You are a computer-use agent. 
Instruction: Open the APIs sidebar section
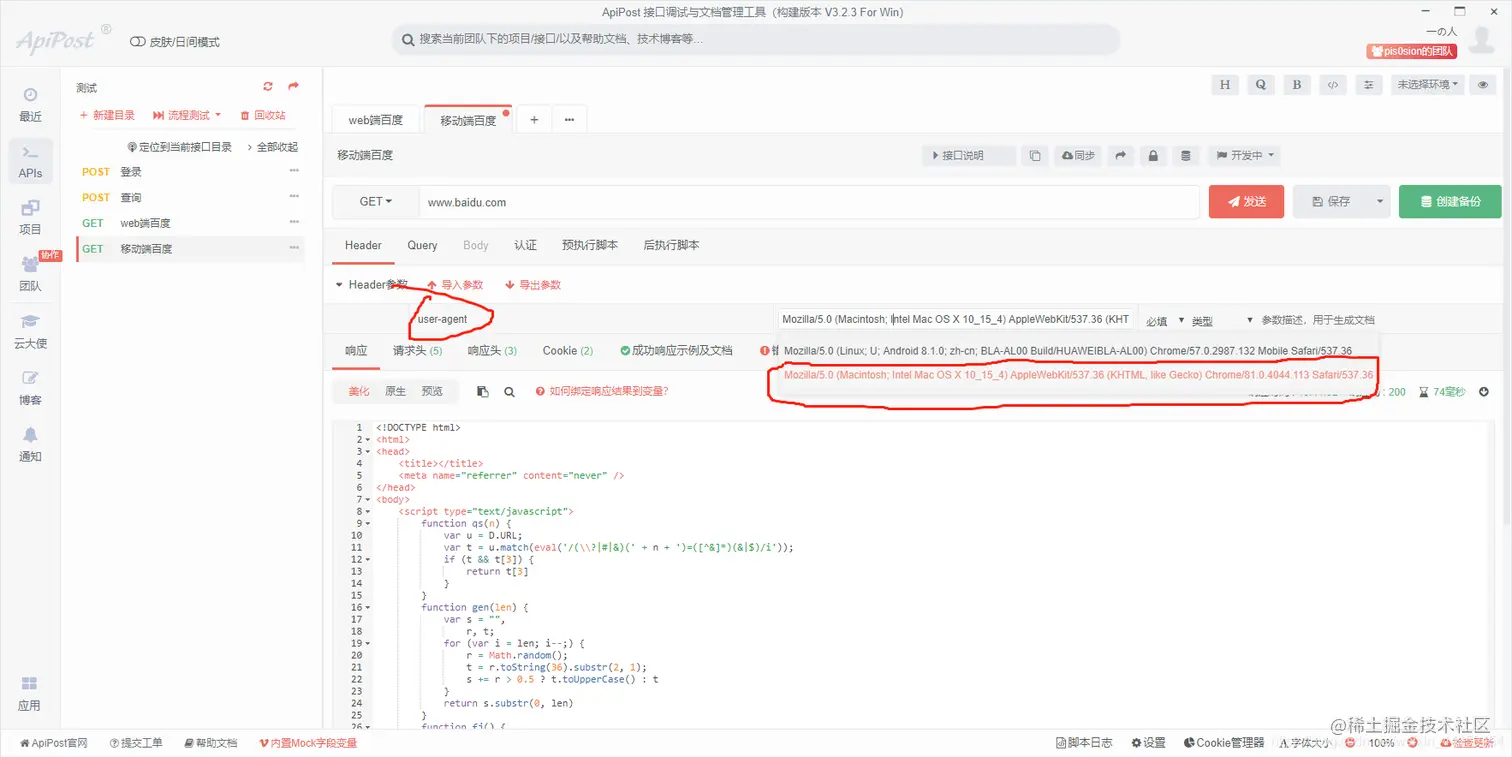pyautogui.click(x=30, y=161)
